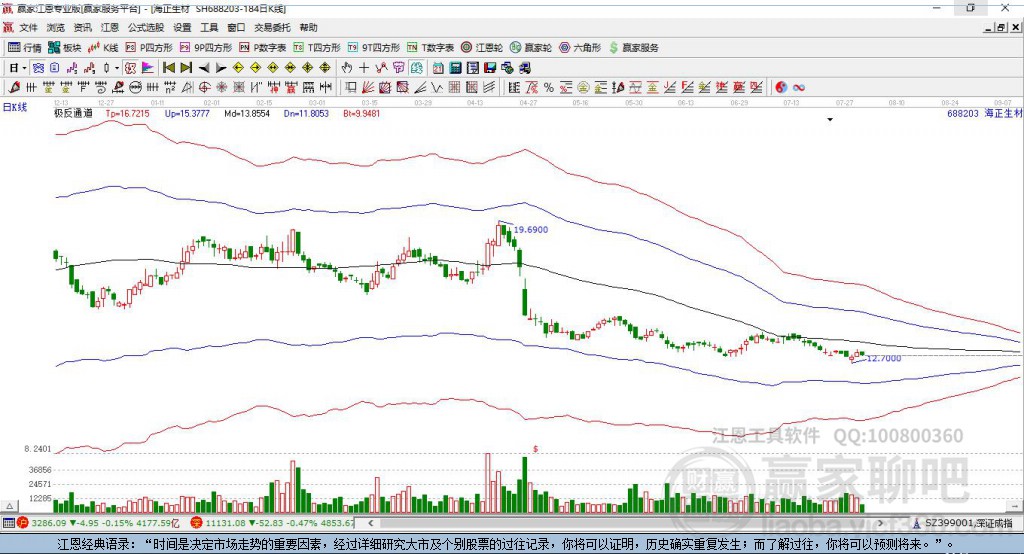Click the pencil drawing tool icon
1024x554 pixels.
(14, 88)
